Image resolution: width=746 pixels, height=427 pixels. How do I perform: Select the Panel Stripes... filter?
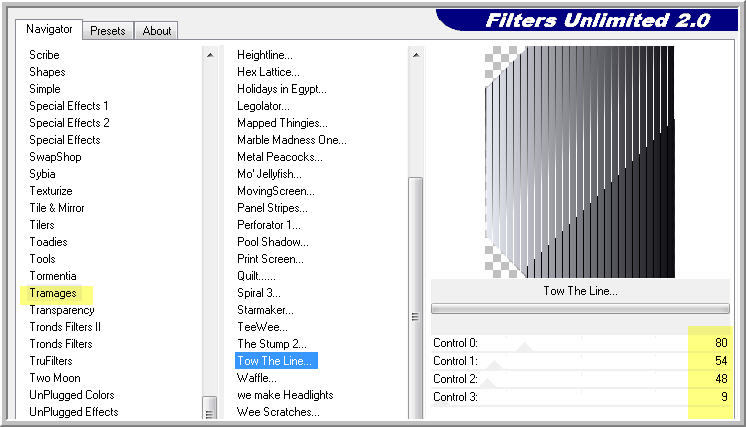272,208
